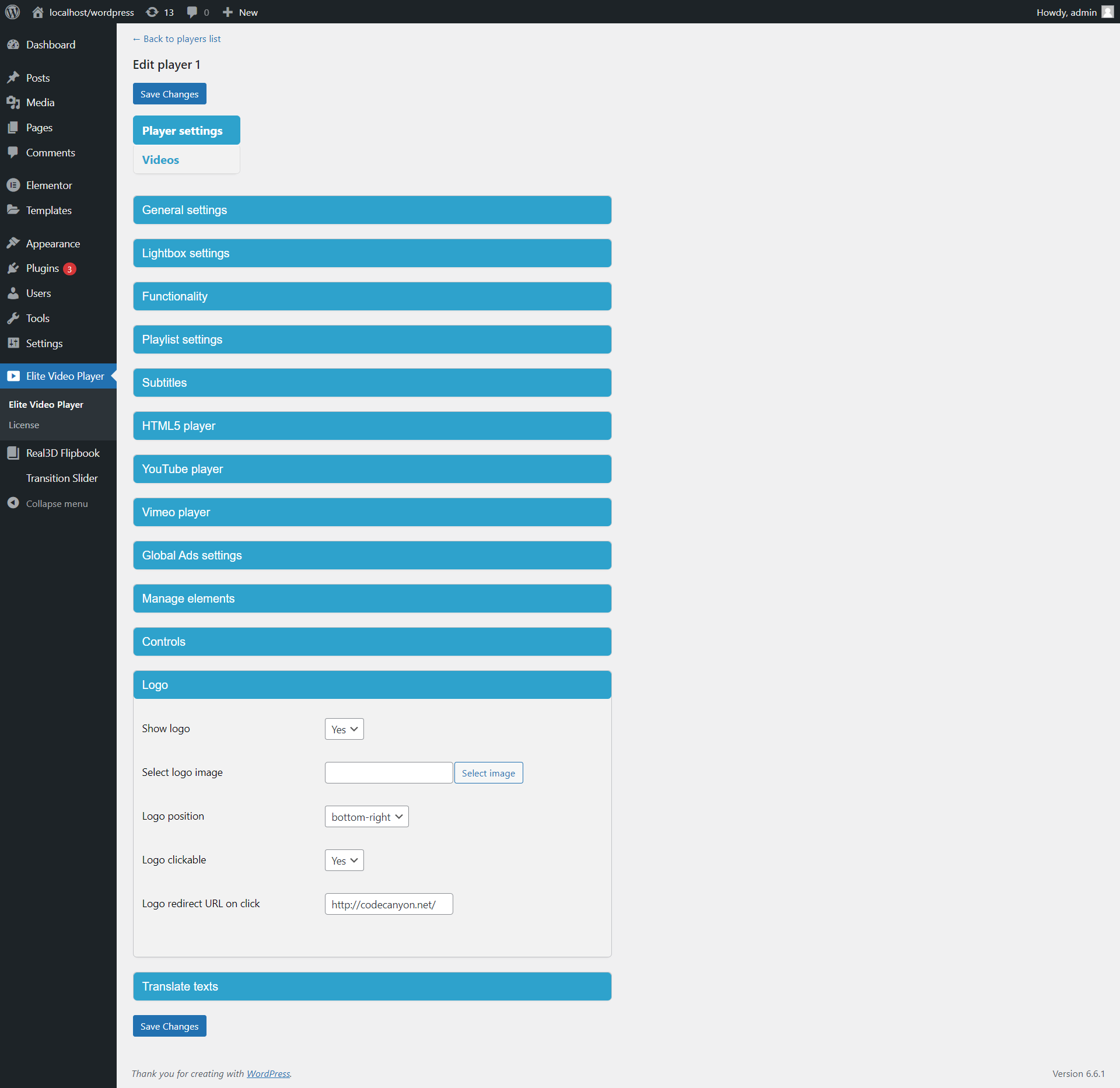This screenshot has width=1120, height=1088.
Task: Expand the YouTube player section
Action: (372, 469)
